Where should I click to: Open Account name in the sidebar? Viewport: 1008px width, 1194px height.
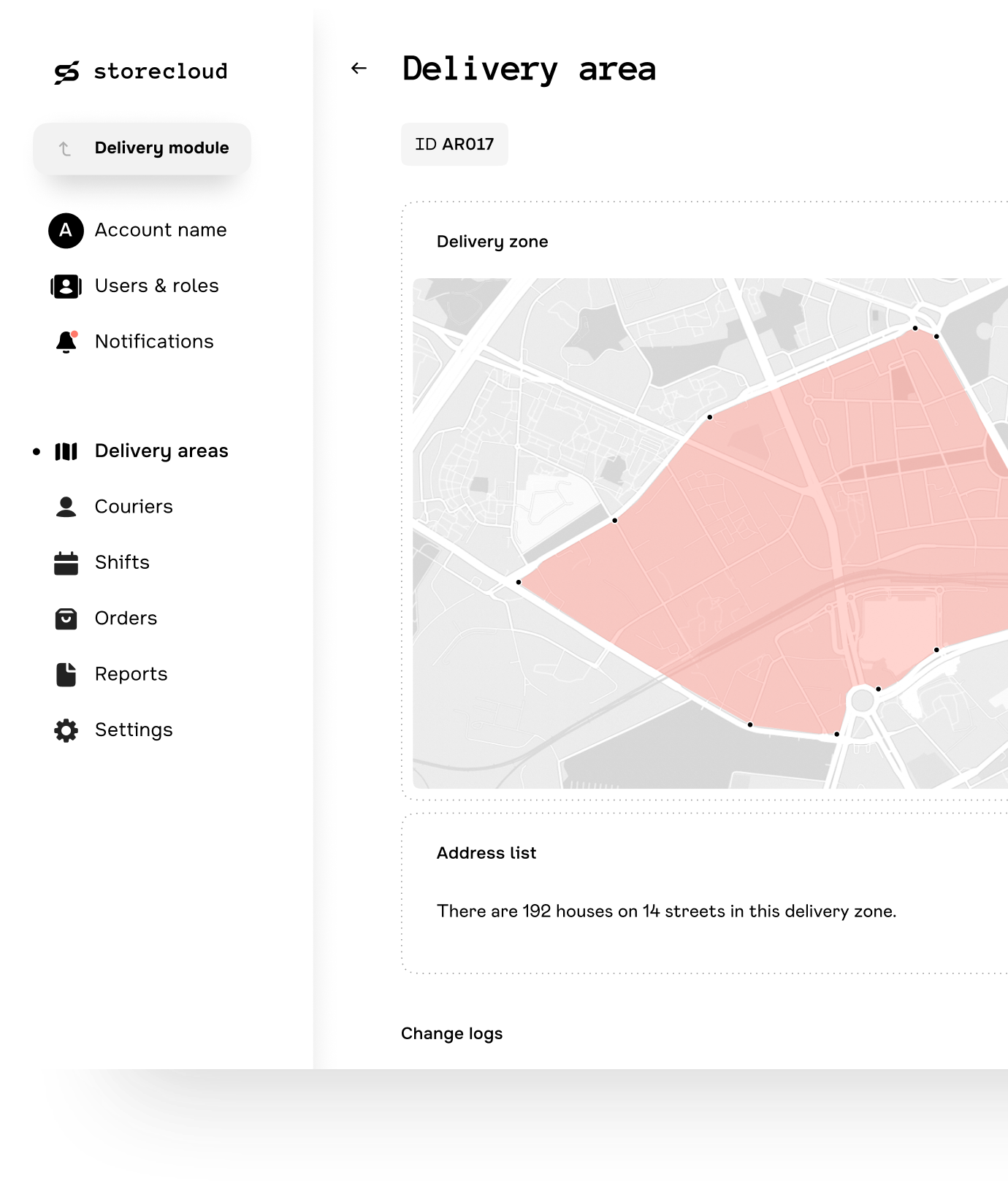click(161, 230)
